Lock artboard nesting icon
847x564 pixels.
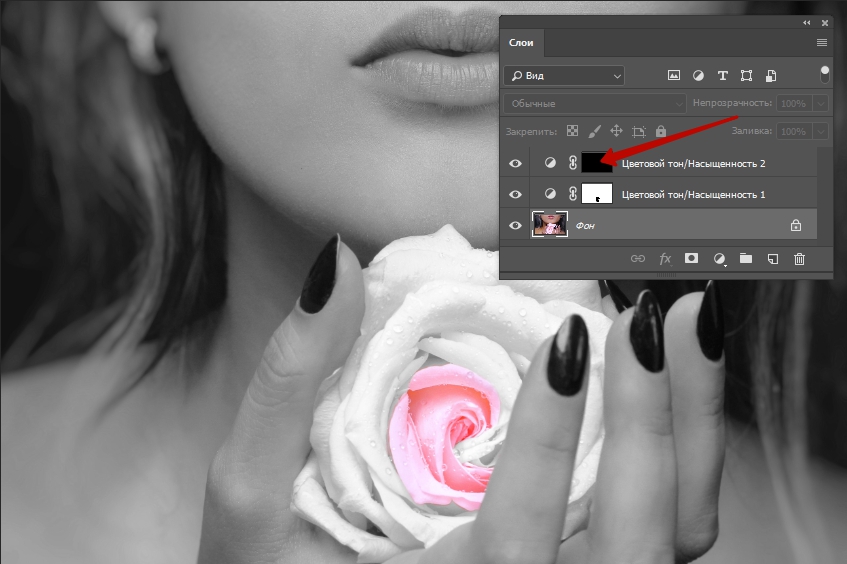(x=639, y=131)
